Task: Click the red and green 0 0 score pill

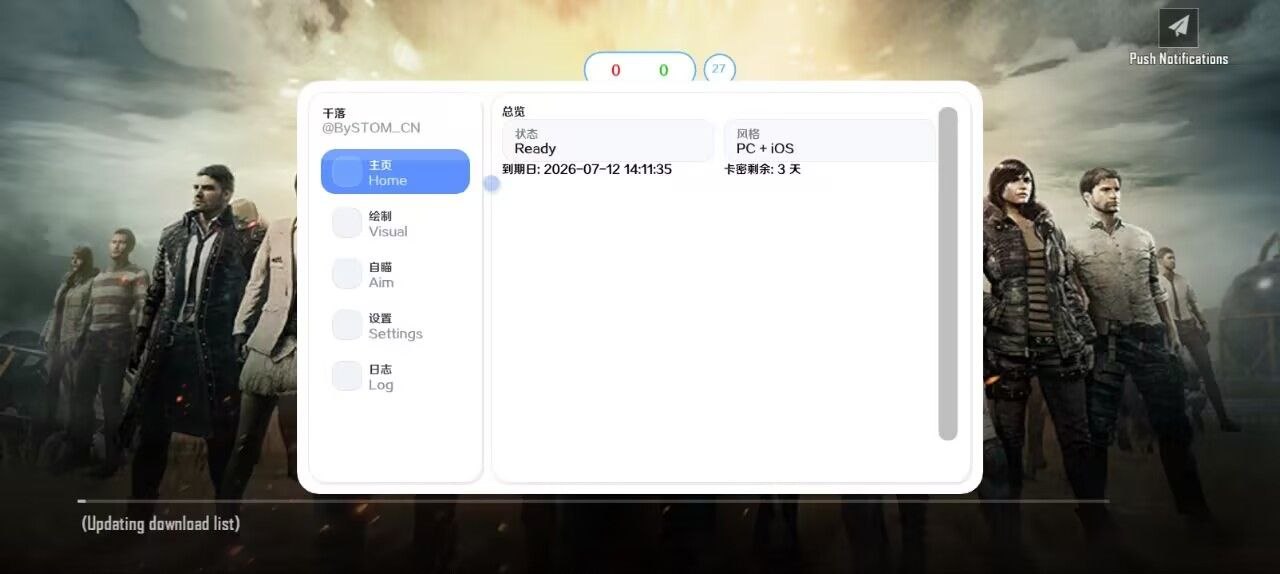Action: pyautogui.click(x=640, y=69)
